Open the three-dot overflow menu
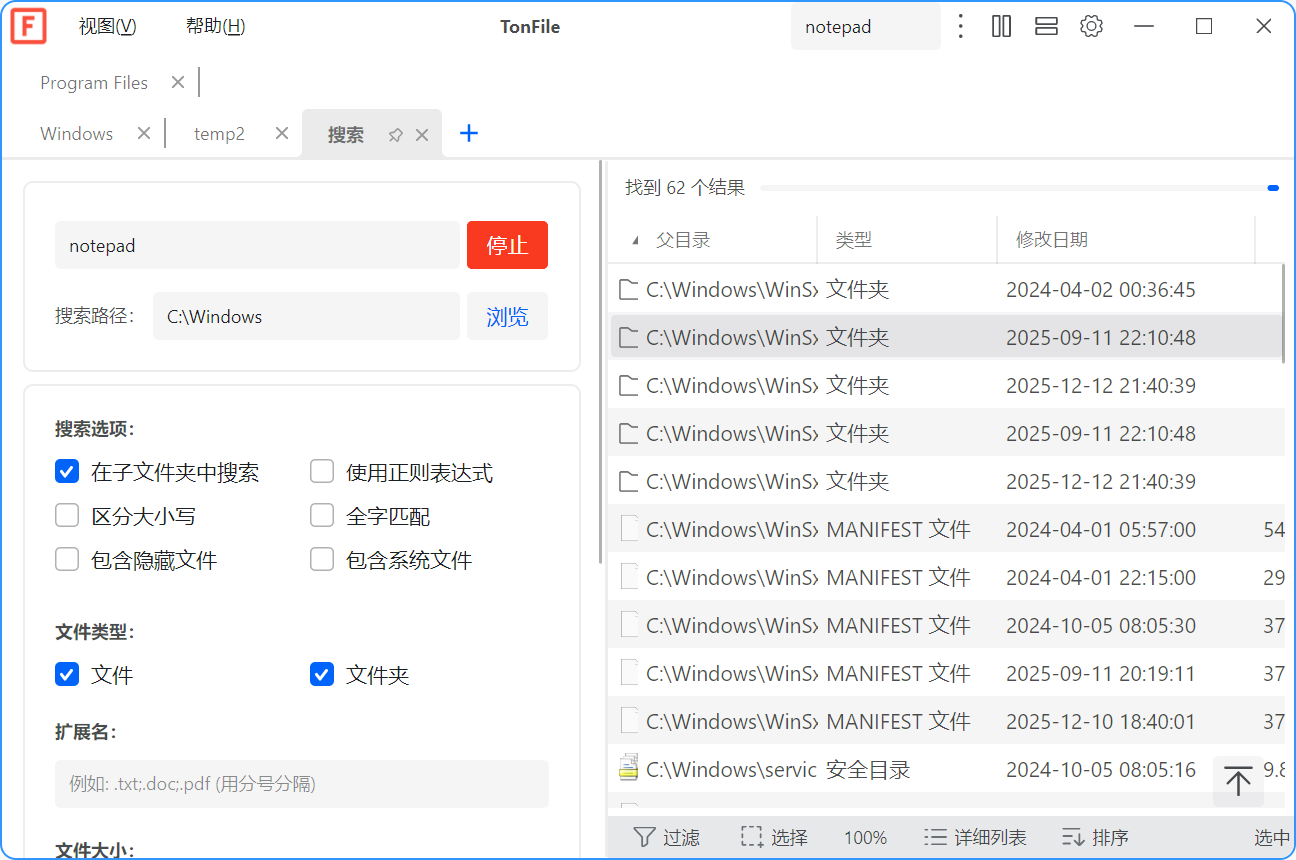Image resolution: width=1296 pixels, height=860 pixels. click(960, 25)
